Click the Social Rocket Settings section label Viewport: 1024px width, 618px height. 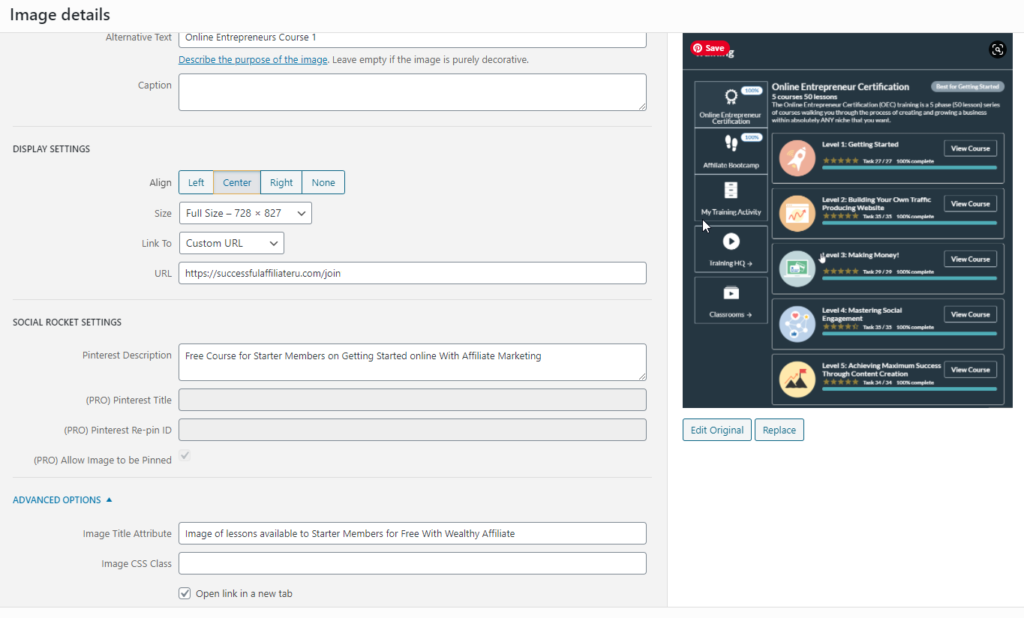point(67,322)
